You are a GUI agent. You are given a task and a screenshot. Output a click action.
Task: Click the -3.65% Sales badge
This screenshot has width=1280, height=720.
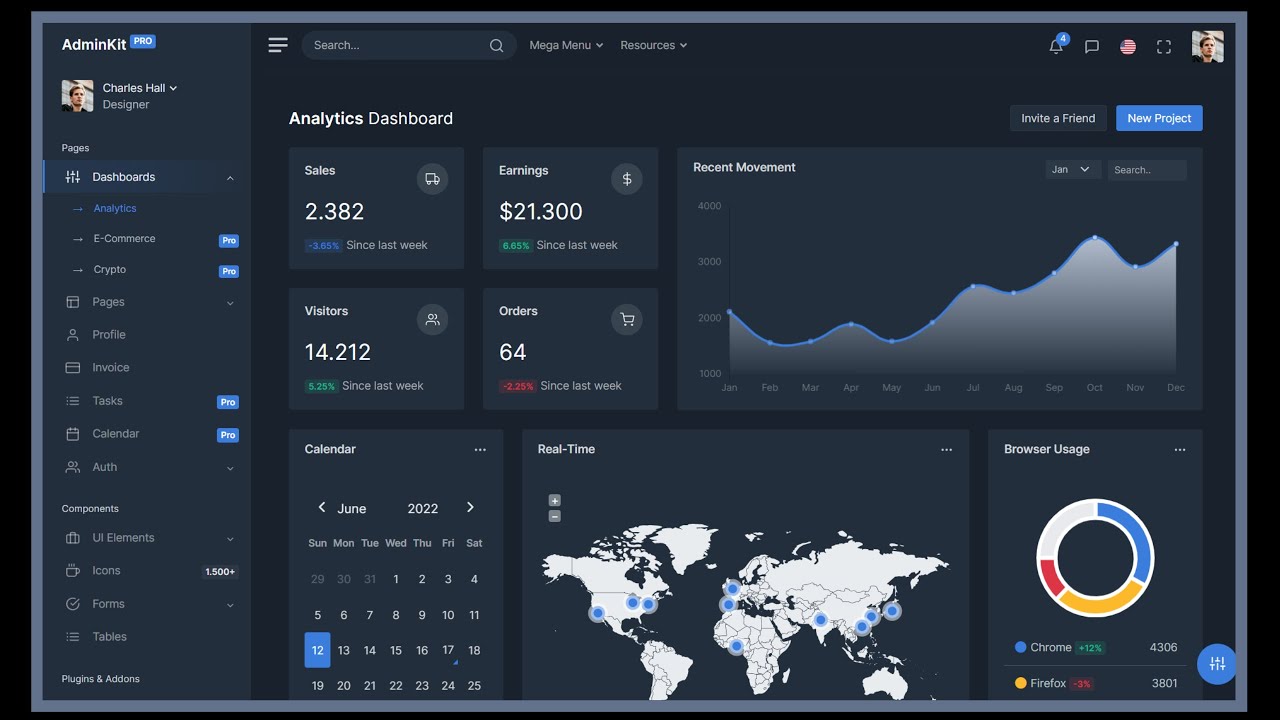pos(324,245)
